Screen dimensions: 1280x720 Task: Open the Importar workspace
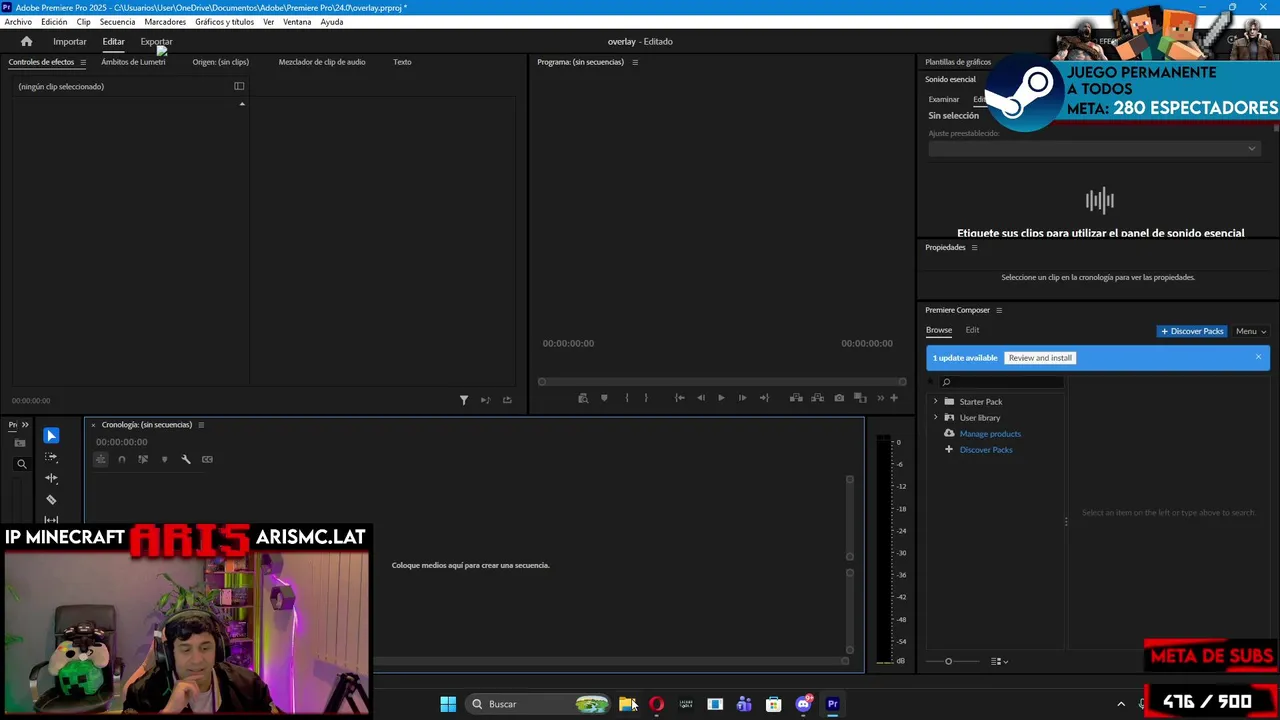click(70, 42)
